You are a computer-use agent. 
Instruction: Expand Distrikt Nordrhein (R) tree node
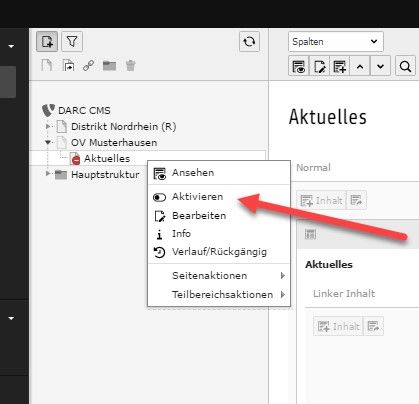pyautogui.click(x=48, y=126)
